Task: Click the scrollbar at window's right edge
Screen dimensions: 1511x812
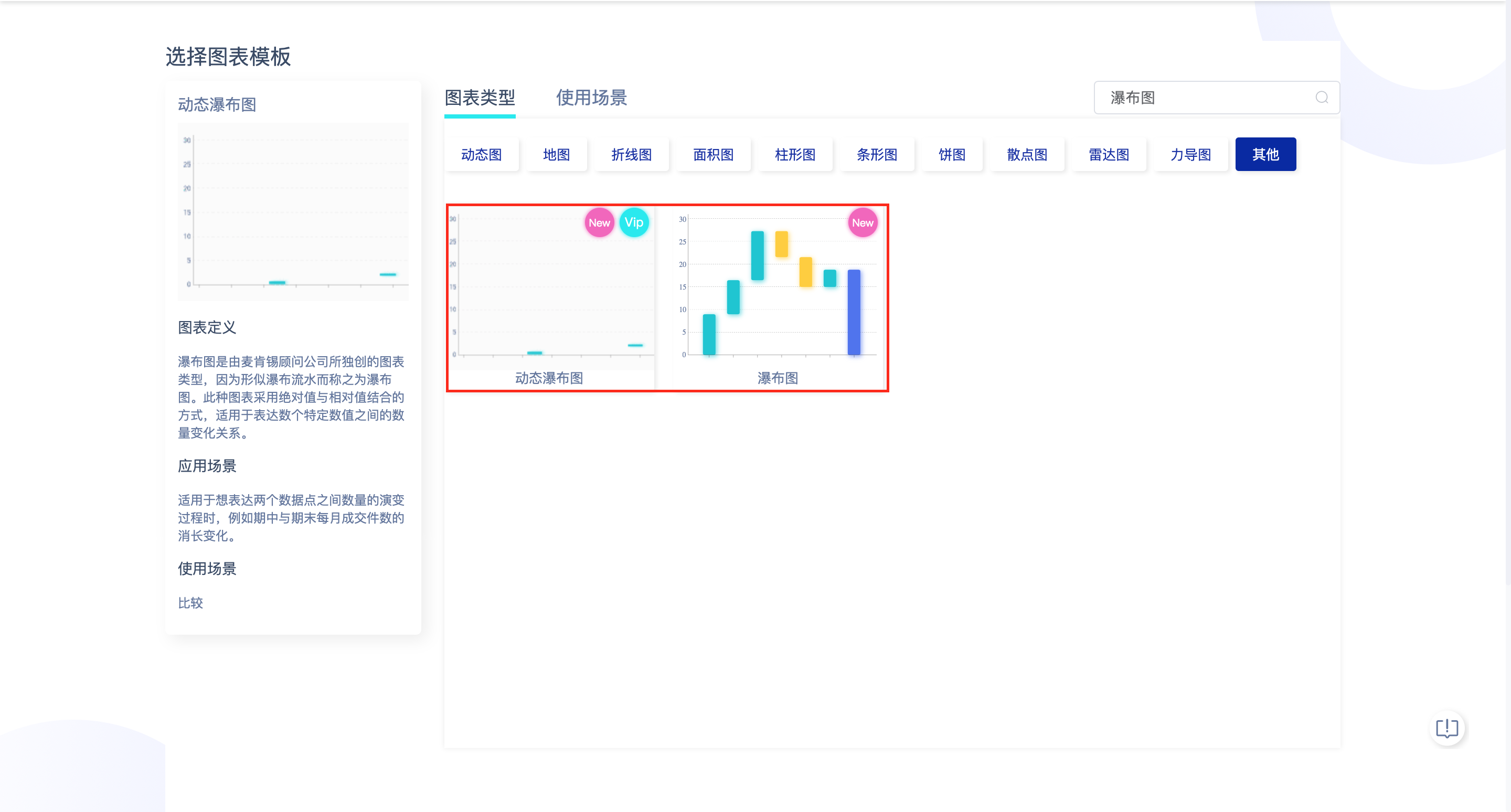Action: coord(1507,293)
